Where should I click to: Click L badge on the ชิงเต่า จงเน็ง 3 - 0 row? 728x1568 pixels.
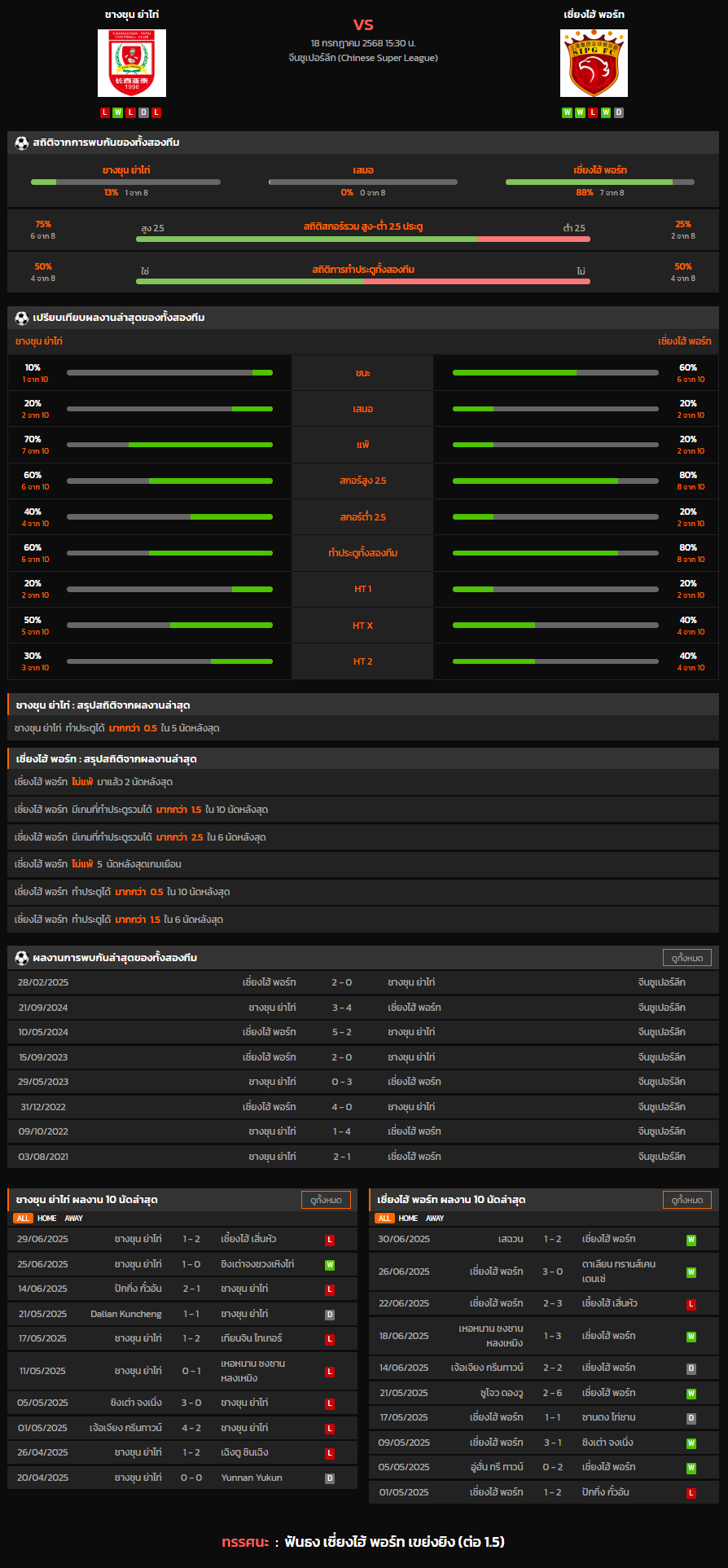tap(330, 1403)
